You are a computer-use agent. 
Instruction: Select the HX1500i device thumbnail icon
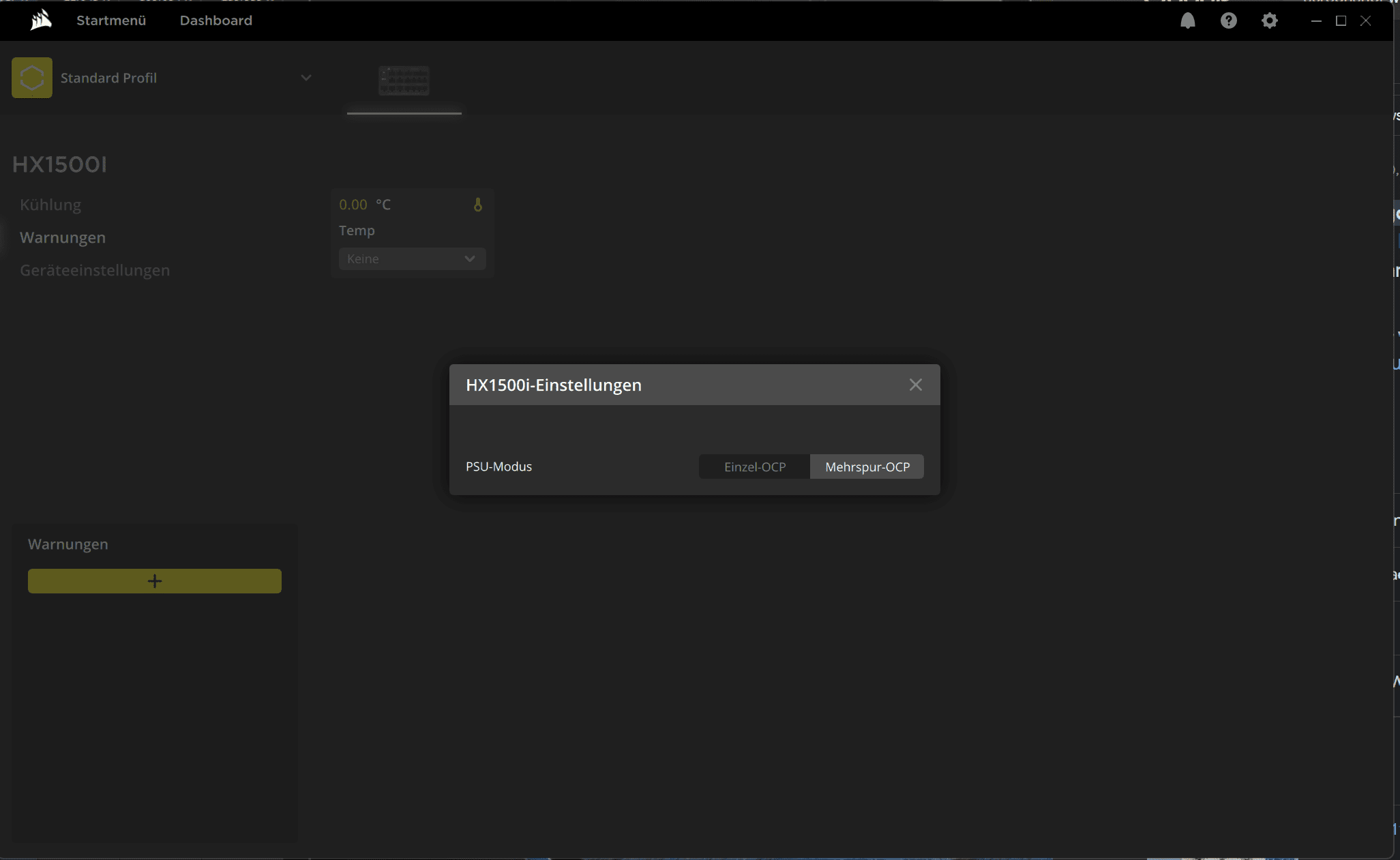click(404, 81)
